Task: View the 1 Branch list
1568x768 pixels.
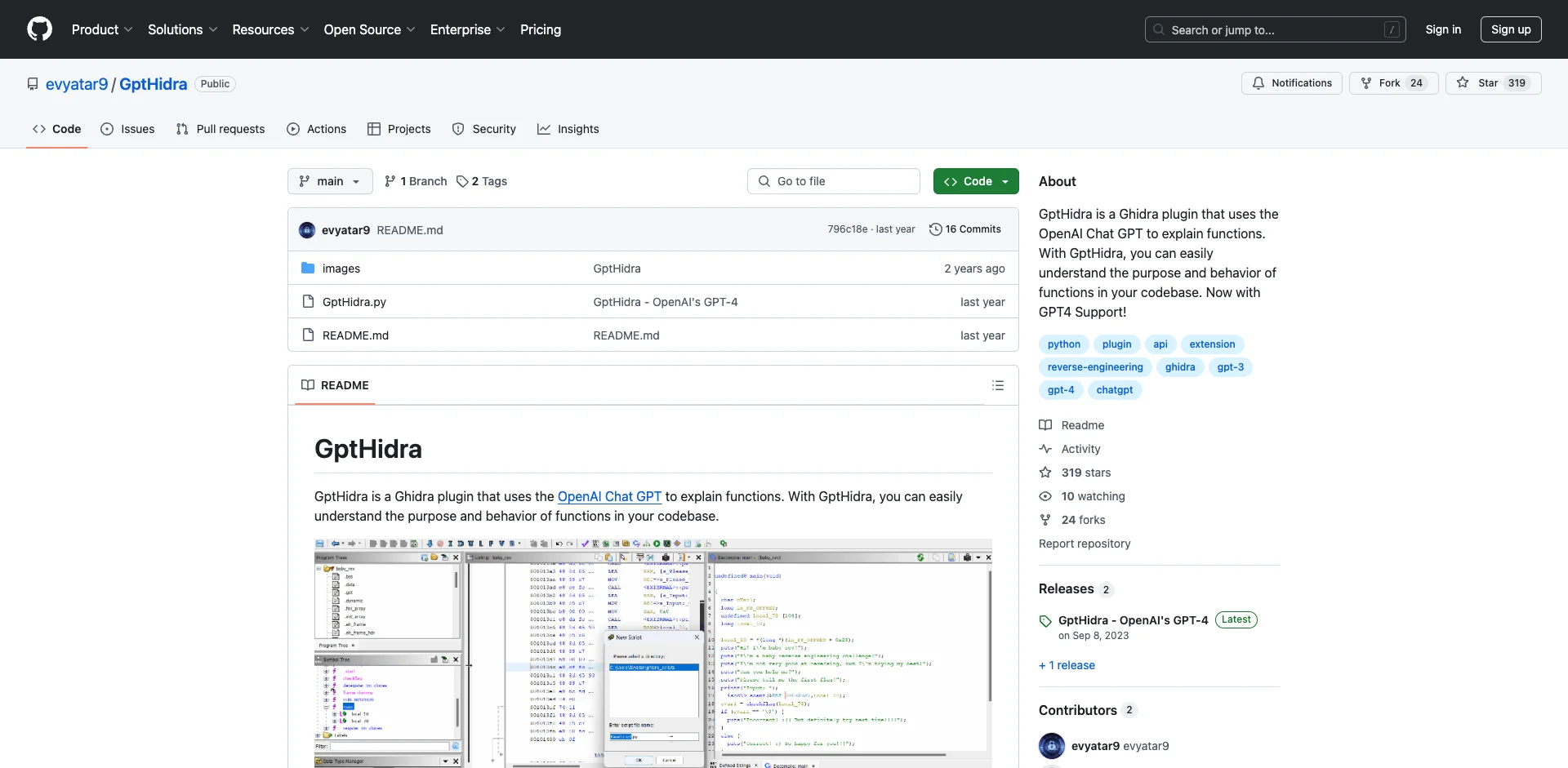Action: pos(416,181)
